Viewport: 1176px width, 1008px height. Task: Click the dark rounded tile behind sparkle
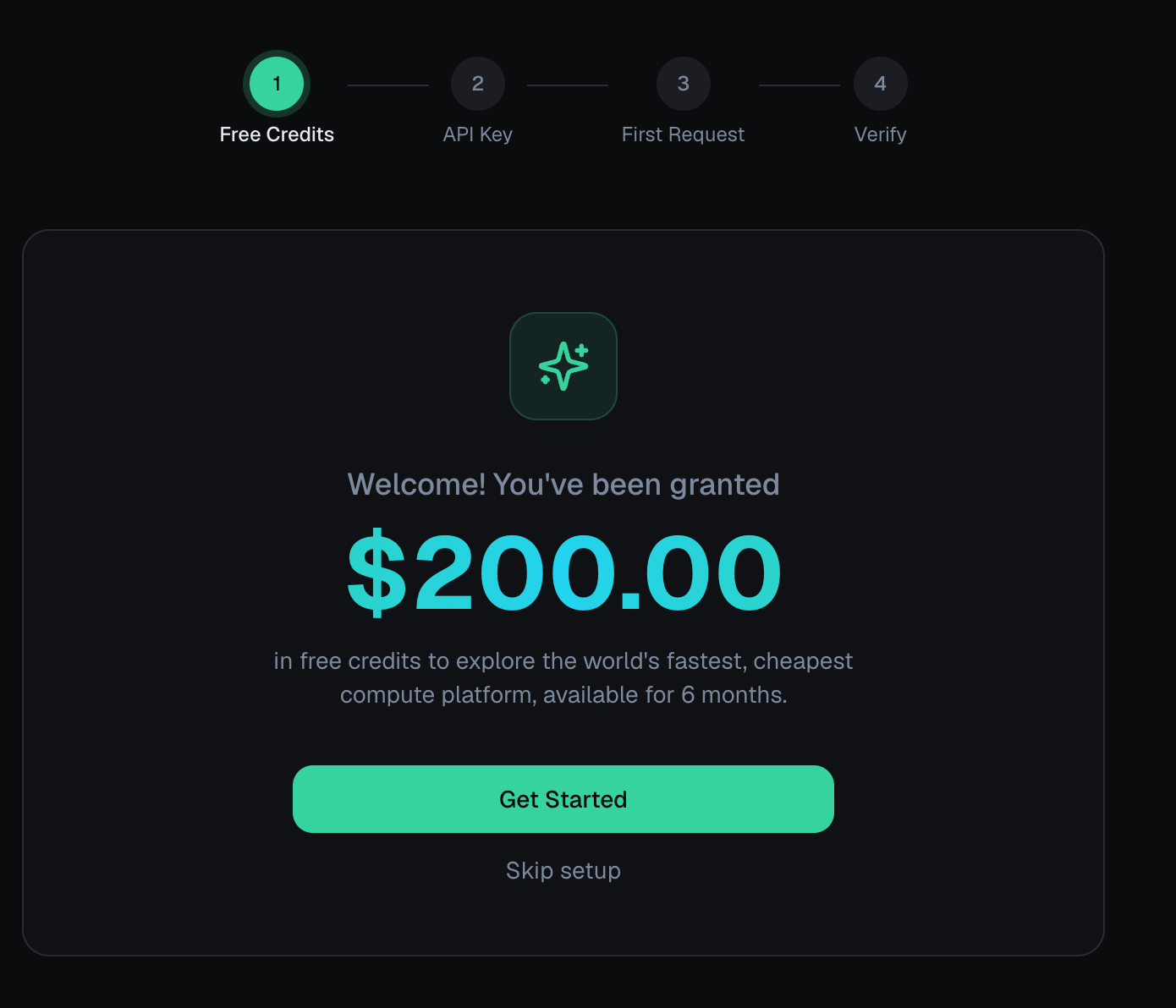(x=563, y=366)
